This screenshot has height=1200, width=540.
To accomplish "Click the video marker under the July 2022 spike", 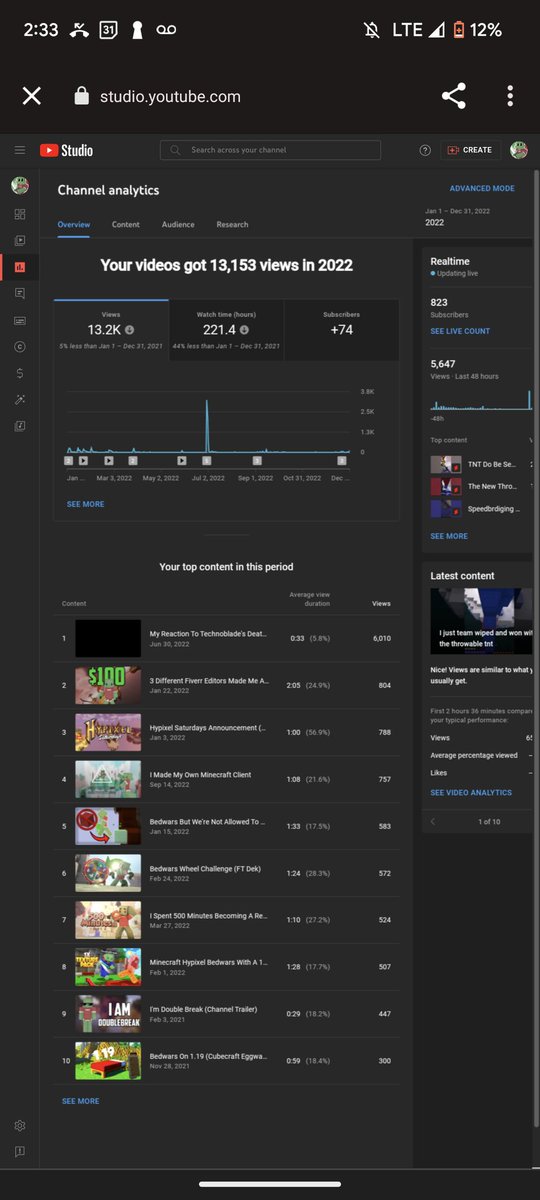I will 207,461.
